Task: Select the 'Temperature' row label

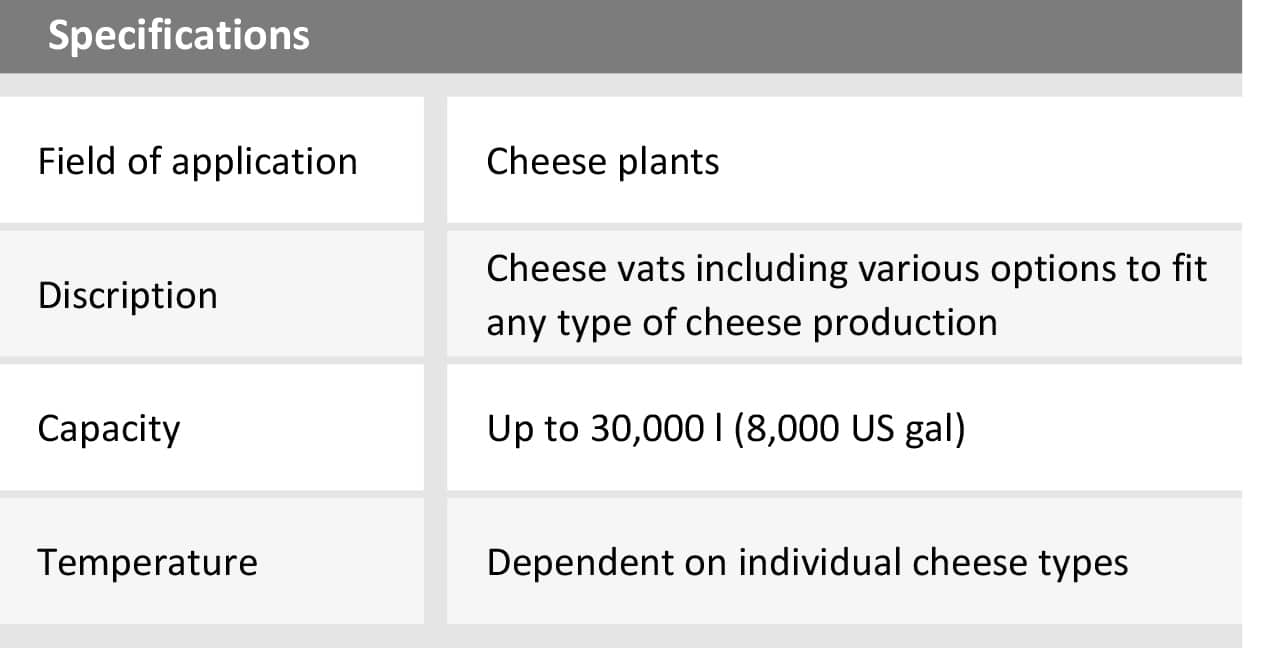Action: click(x=147, y=562)
